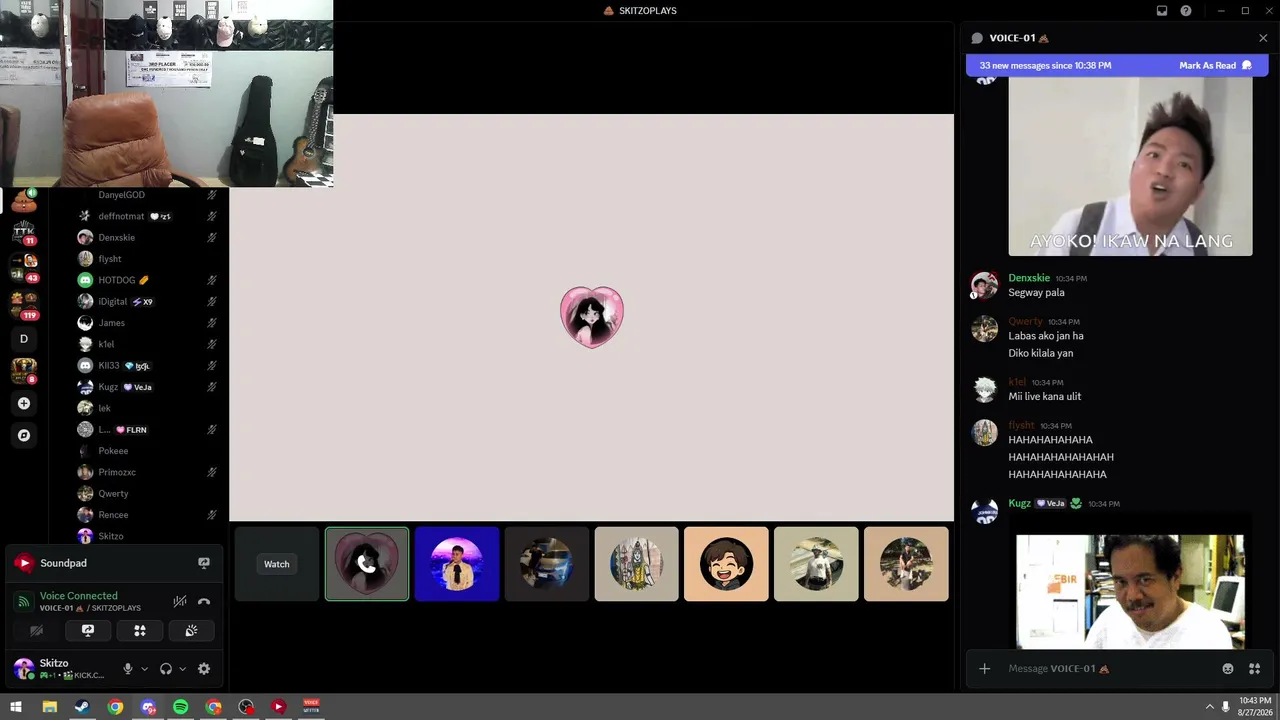This screenshot has height=720, width=1280.
Task: Open the Discord help question-mark icon
Action: (x=1186, y=11)
